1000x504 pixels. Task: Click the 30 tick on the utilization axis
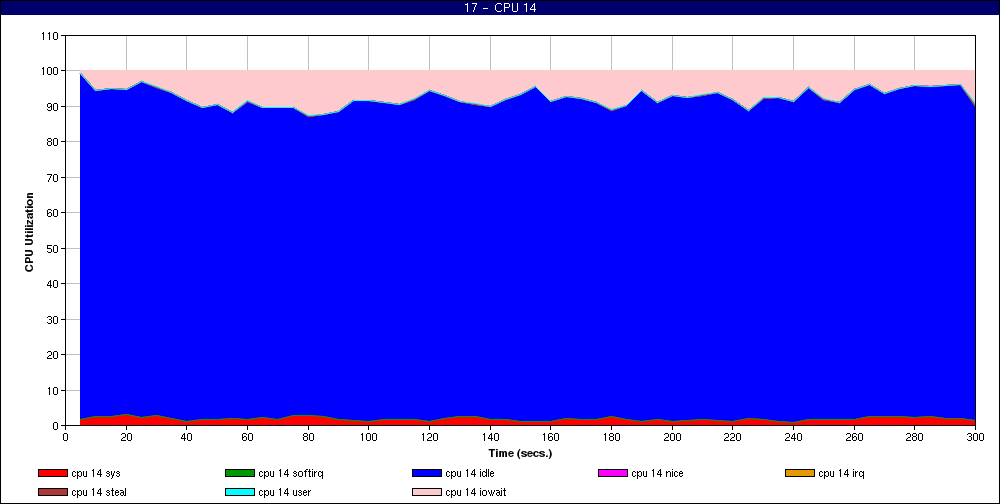[53, 319]
